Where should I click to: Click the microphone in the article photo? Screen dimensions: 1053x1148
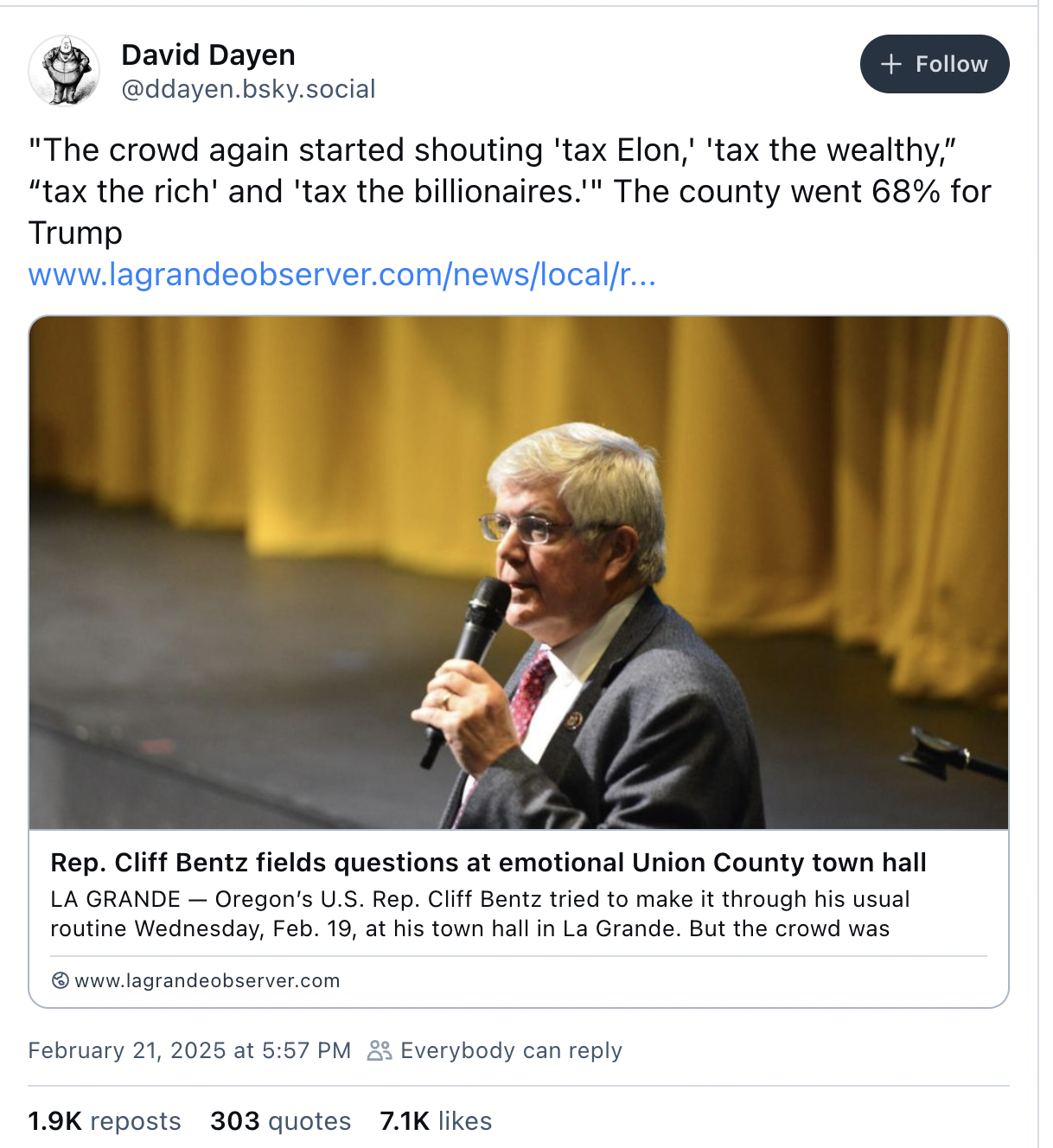click(467, 666)
